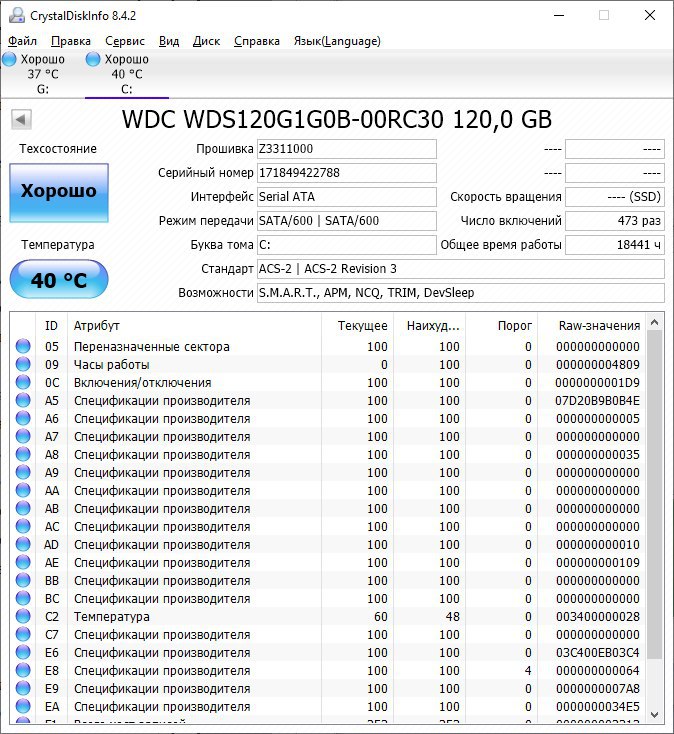Viewport: 674px width, 734px height.
Task: Click raw value 03C400EB03C4
Action: click(x=598, y=653)
